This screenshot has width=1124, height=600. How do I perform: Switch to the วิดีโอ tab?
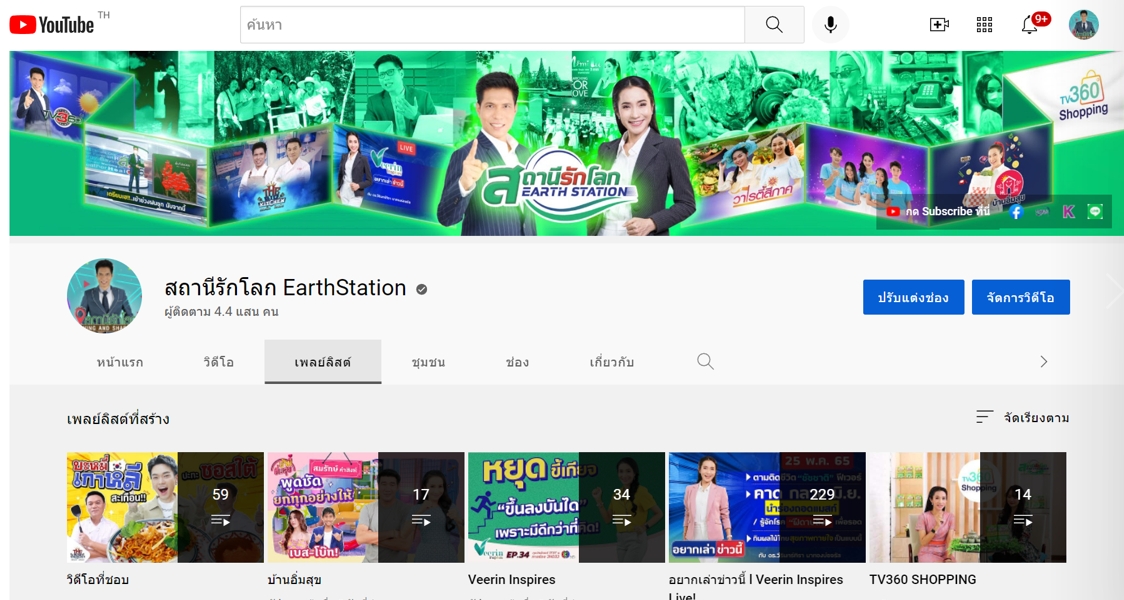[x=219, y=362]
